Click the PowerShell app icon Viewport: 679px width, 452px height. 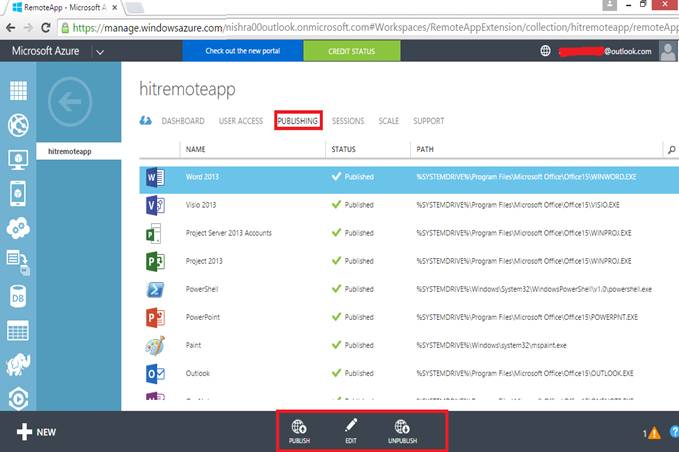point(155,289)
